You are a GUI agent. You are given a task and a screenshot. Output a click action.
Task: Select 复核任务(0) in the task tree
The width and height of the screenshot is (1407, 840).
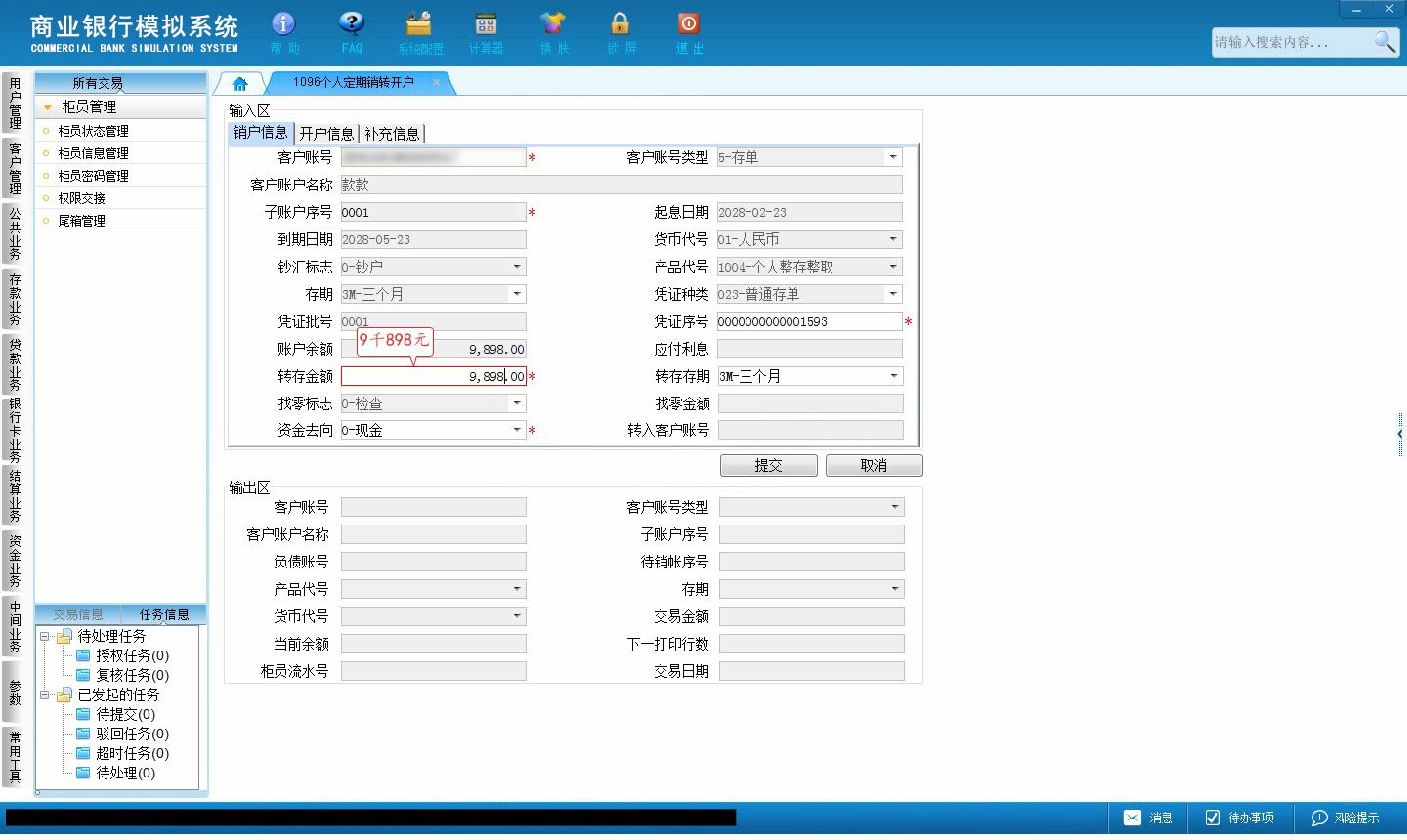tap(132, 675)
